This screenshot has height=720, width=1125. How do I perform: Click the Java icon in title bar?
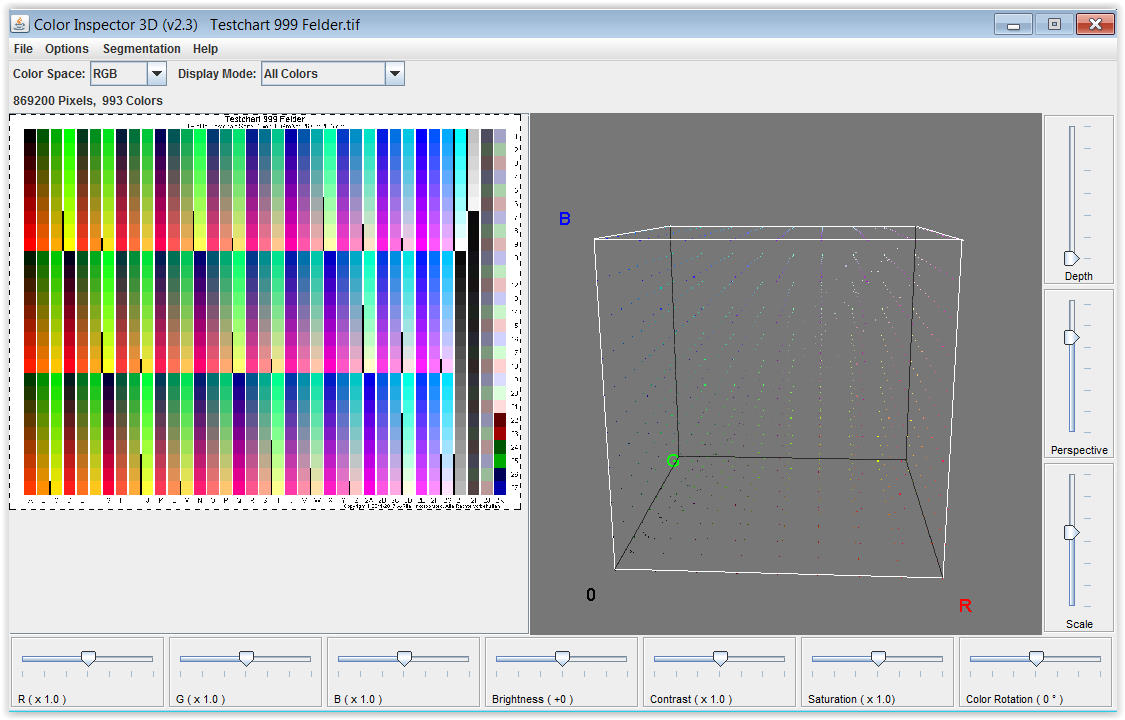click(21, 23)
